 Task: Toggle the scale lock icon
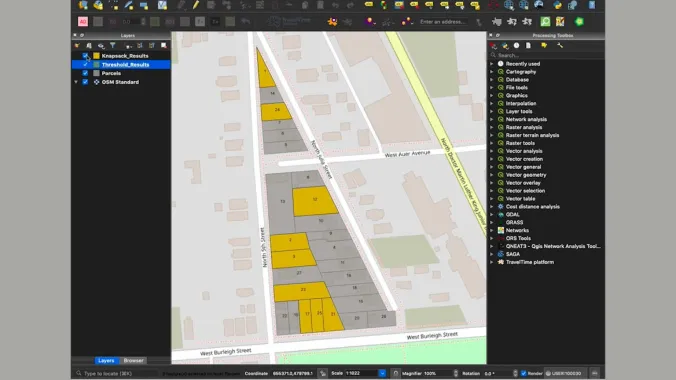click(x=395, y=374)
